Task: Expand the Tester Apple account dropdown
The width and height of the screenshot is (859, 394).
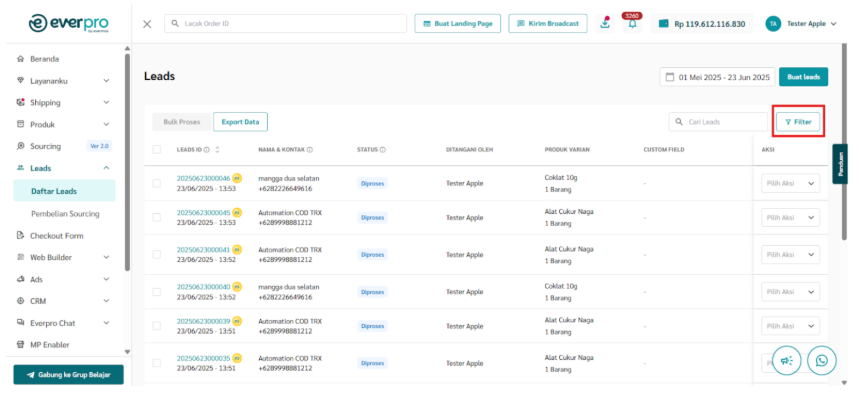Action: 834,24
